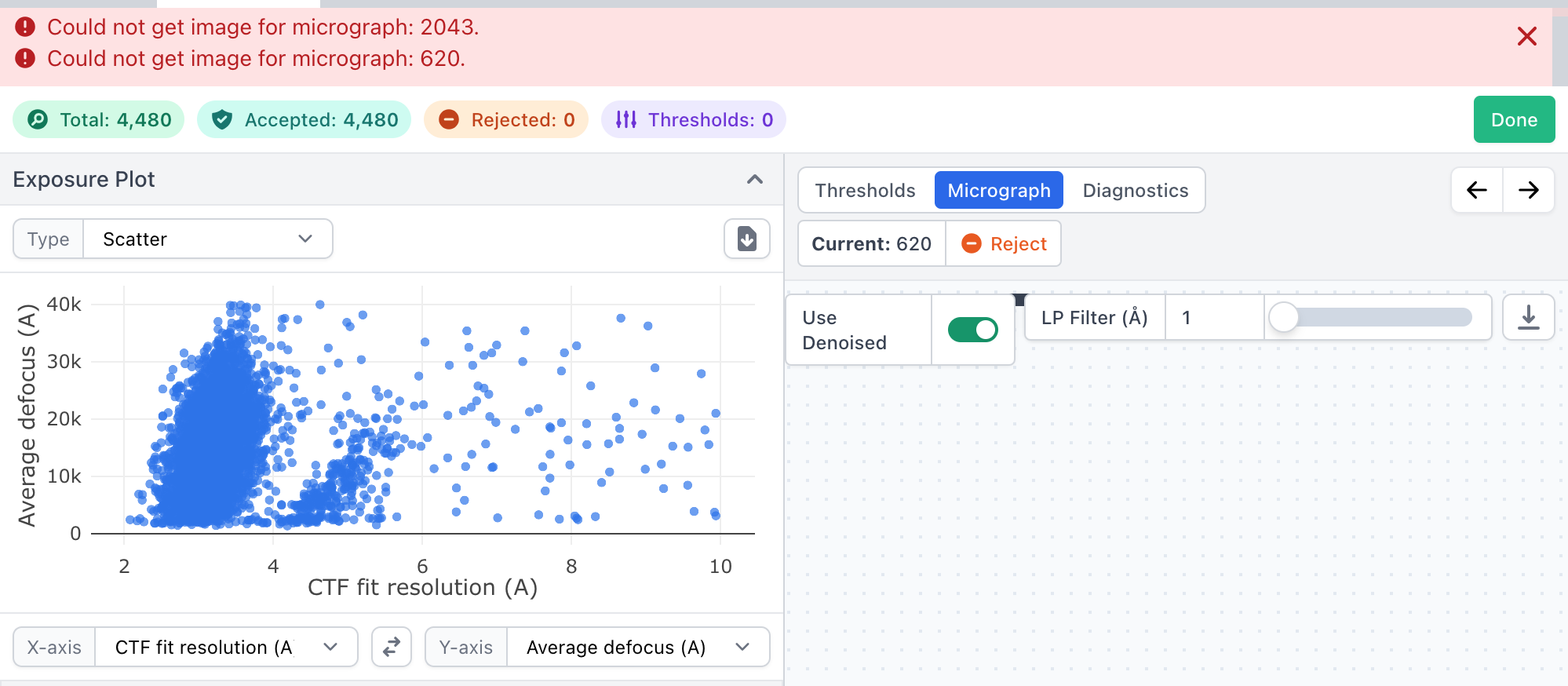1568x686 pixels.
Task: Click the sliders icon in Thresholds badge
Action: [626, 119]
